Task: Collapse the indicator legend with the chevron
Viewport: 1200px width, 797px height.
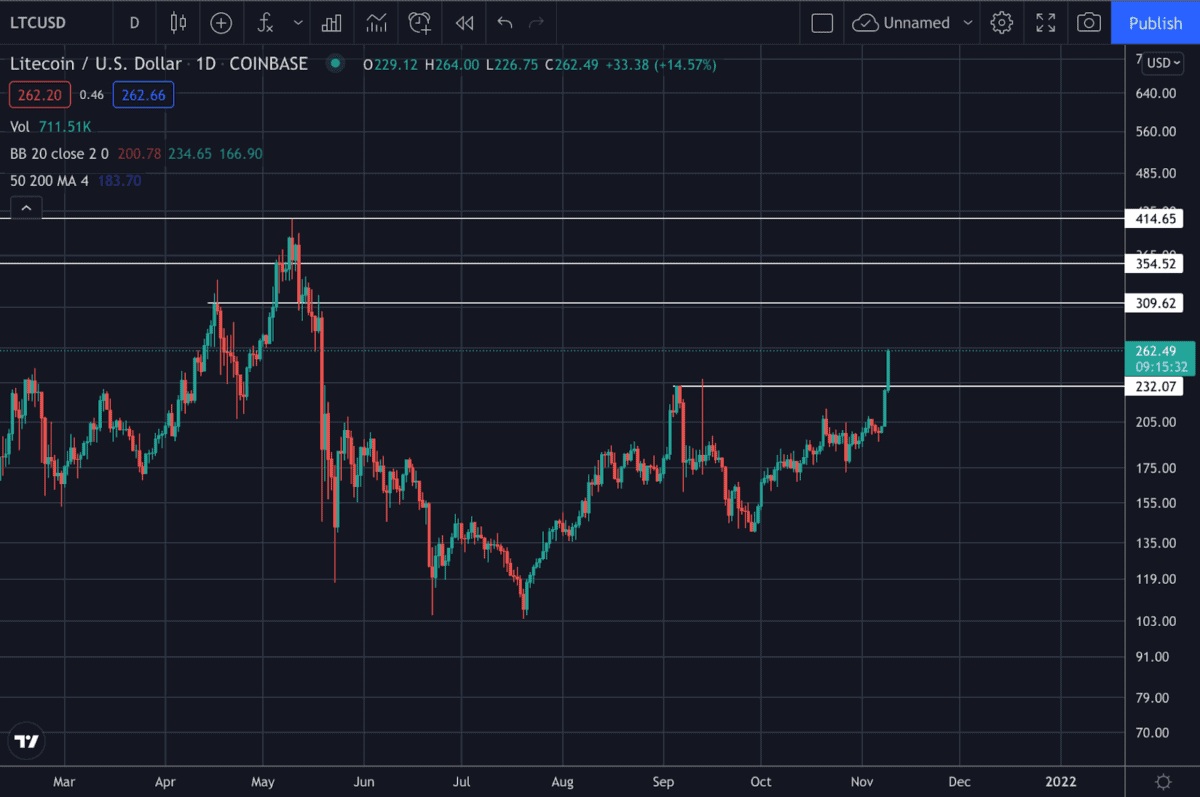Action: click(26, 208)
